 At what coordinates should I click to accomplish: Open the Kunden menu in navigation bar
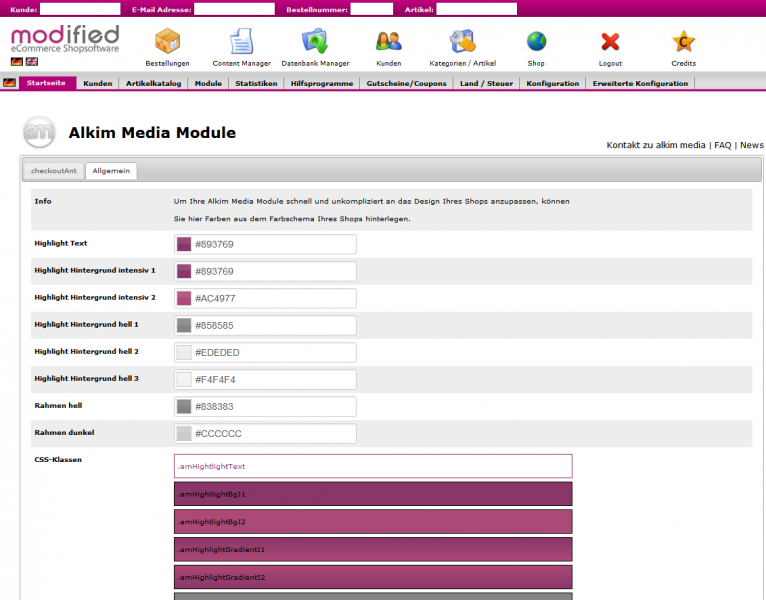pos(98,84)
